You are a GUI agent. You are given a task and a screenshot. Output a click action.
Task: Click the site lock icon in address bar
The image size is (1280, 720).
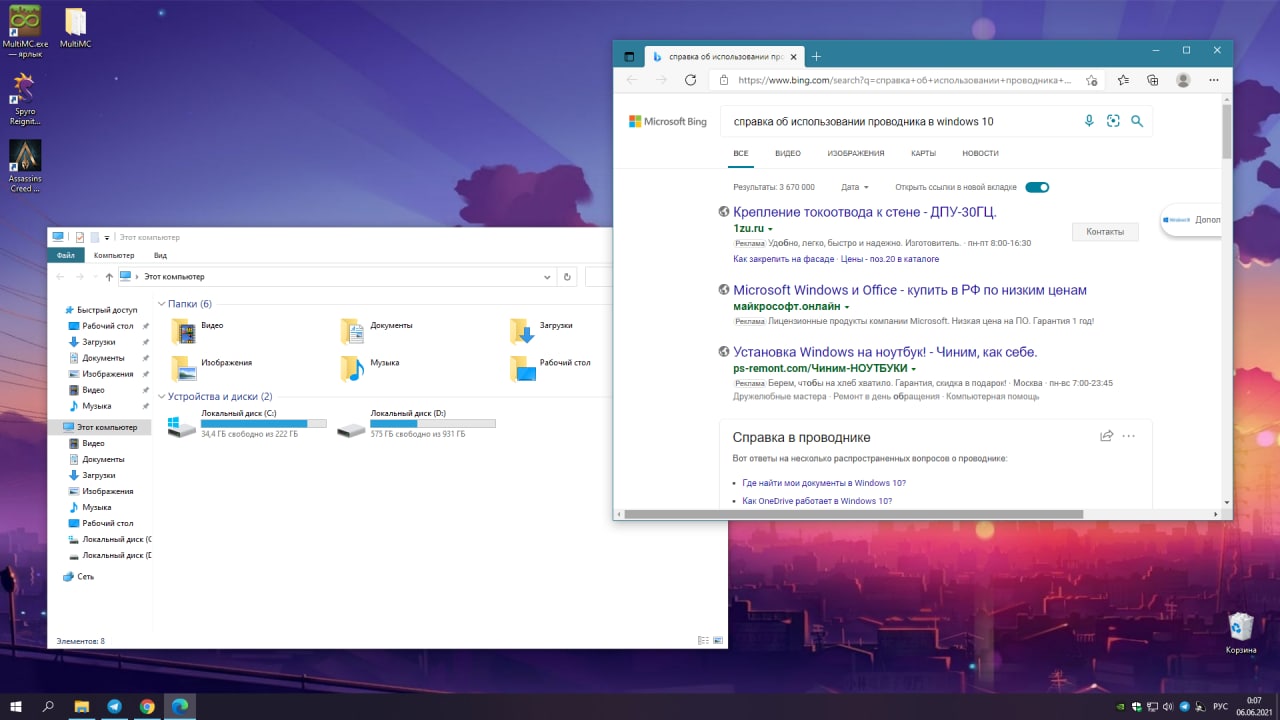(723, 80)
